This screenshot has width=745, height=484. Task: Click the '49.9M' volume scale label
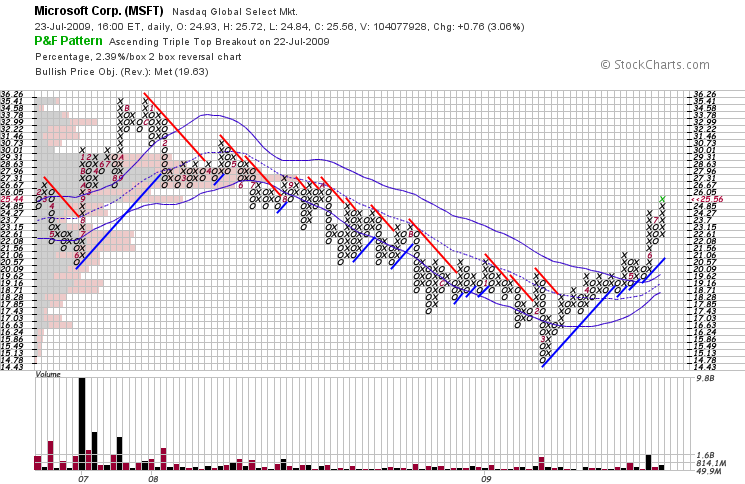click(x=709, y=471)
